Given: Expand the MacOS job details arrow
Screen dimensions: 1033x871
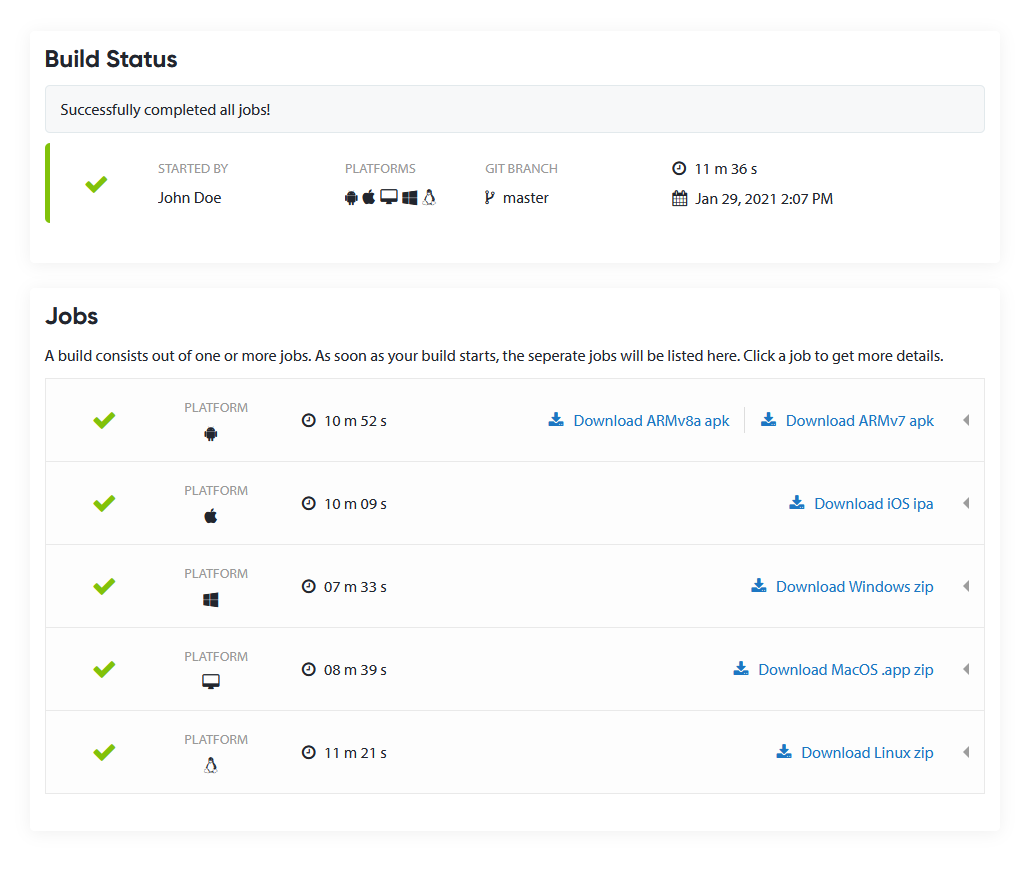Looking at the screenshot, I should tap(966, 669).
